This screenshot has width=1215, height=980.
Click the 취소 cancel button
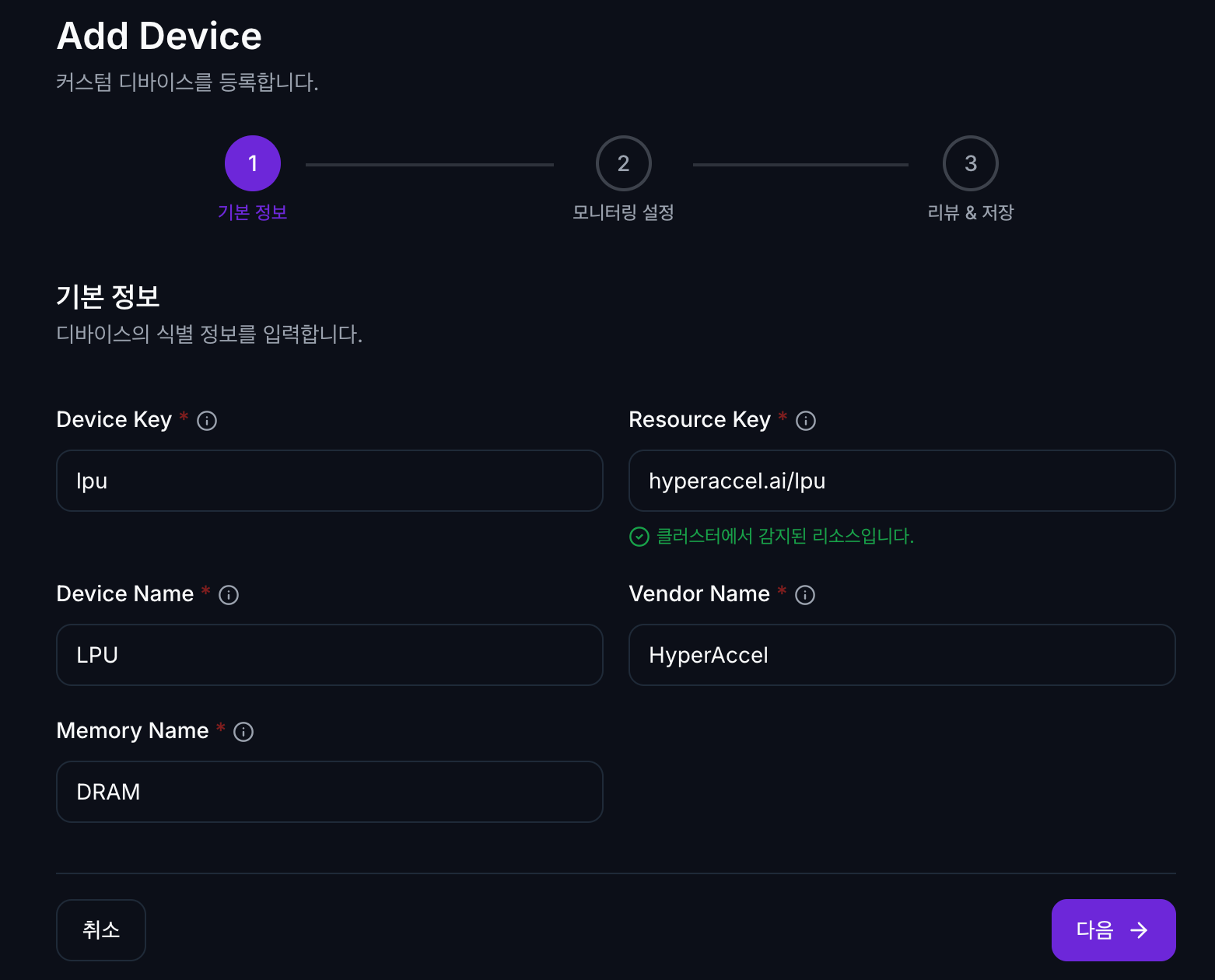coord(101,929)
